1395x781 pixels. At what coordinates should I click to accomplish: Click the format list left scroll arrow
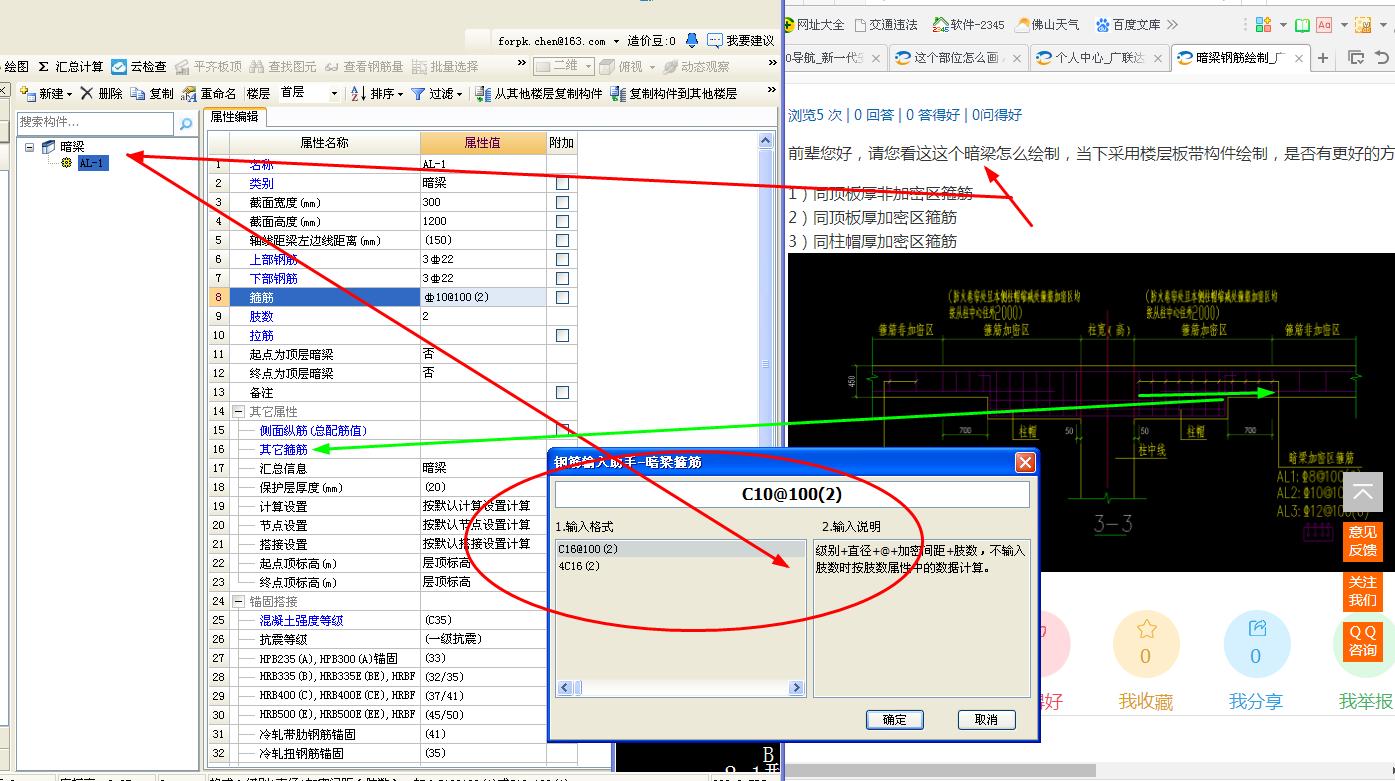[565, 688]
